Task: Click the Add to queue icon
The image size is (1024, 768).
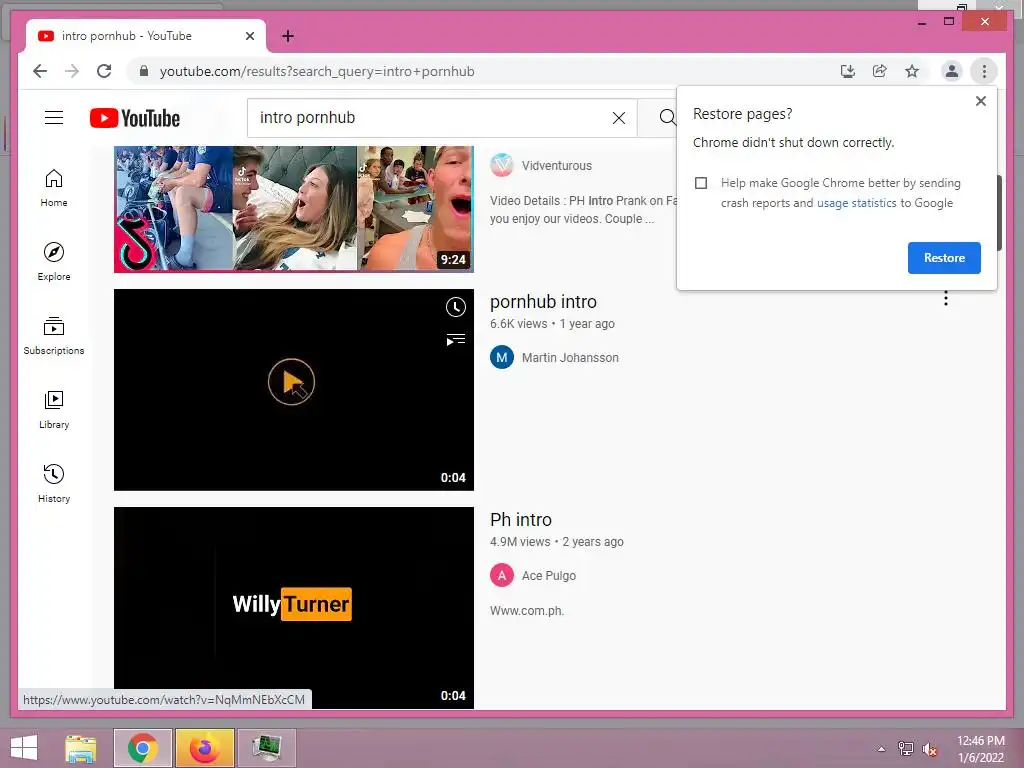Action: click(x=455, y=340)
